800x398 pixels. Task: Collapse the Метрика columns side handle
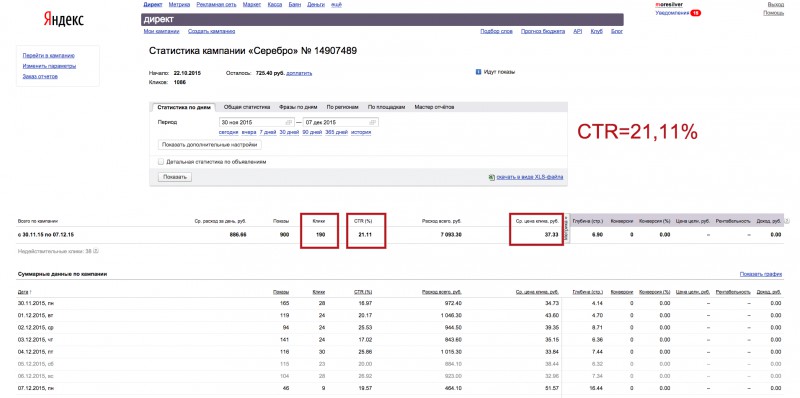pyautogui.click(x=567, y=230)
